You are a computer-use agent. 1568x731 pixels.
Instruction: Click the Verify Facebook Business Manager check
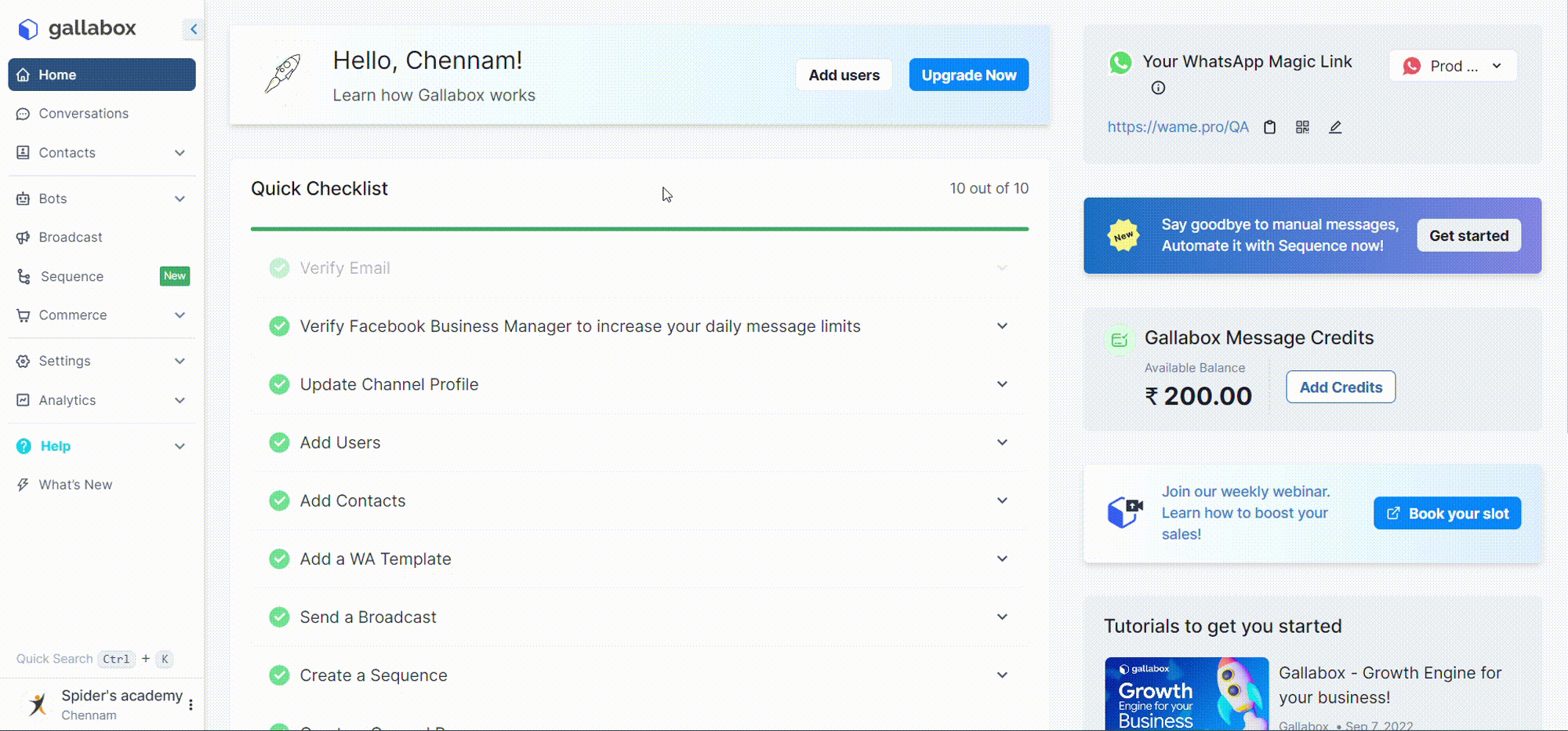pos(279,326)
